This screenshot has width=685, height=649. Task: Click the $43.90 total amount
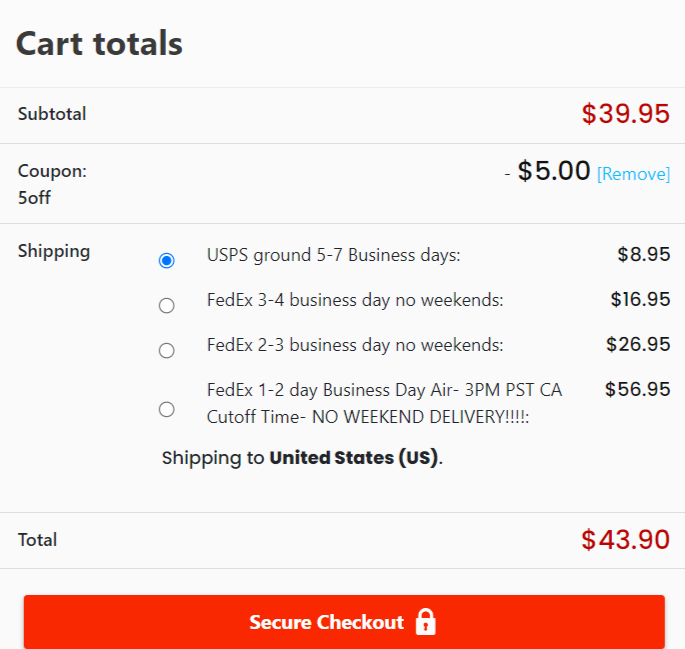625,540
